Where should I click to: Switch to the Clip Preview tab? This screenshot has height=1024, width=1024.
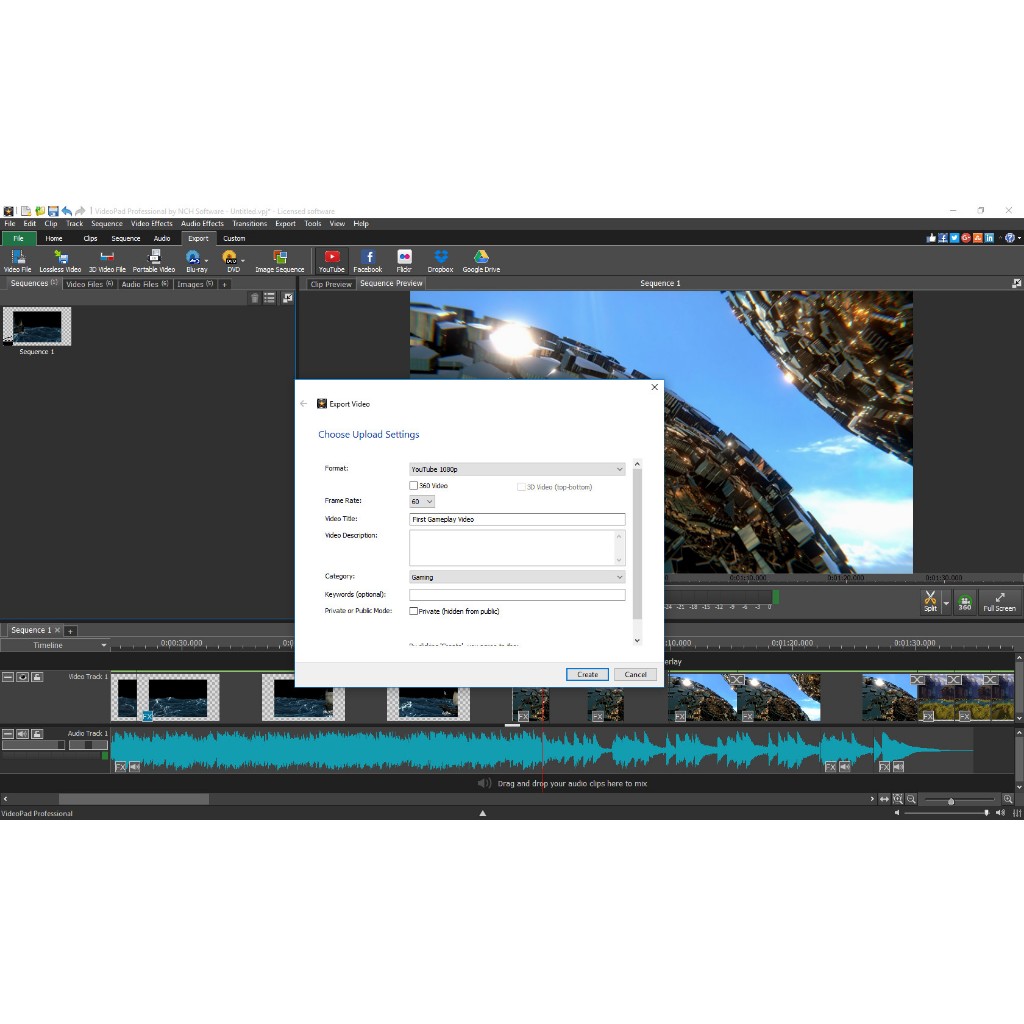330,284
